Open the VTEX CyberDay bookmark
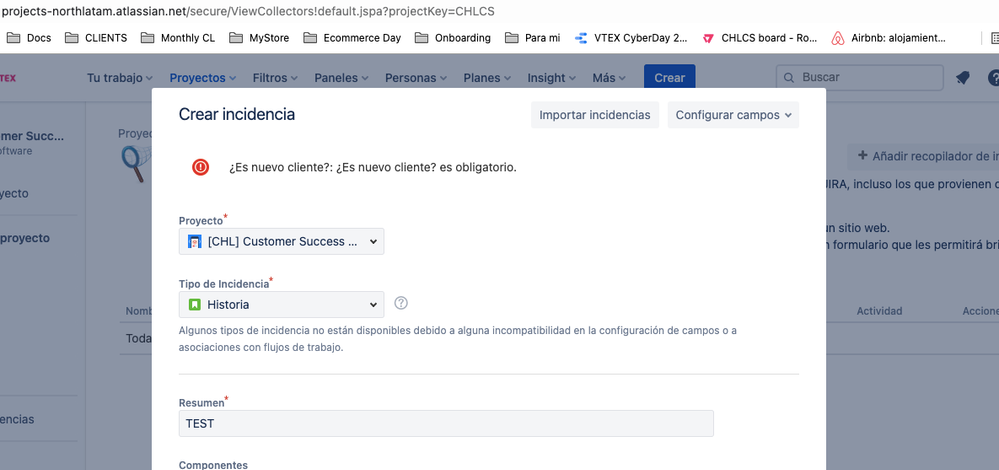999x470 pixels. tap(631, 38)
